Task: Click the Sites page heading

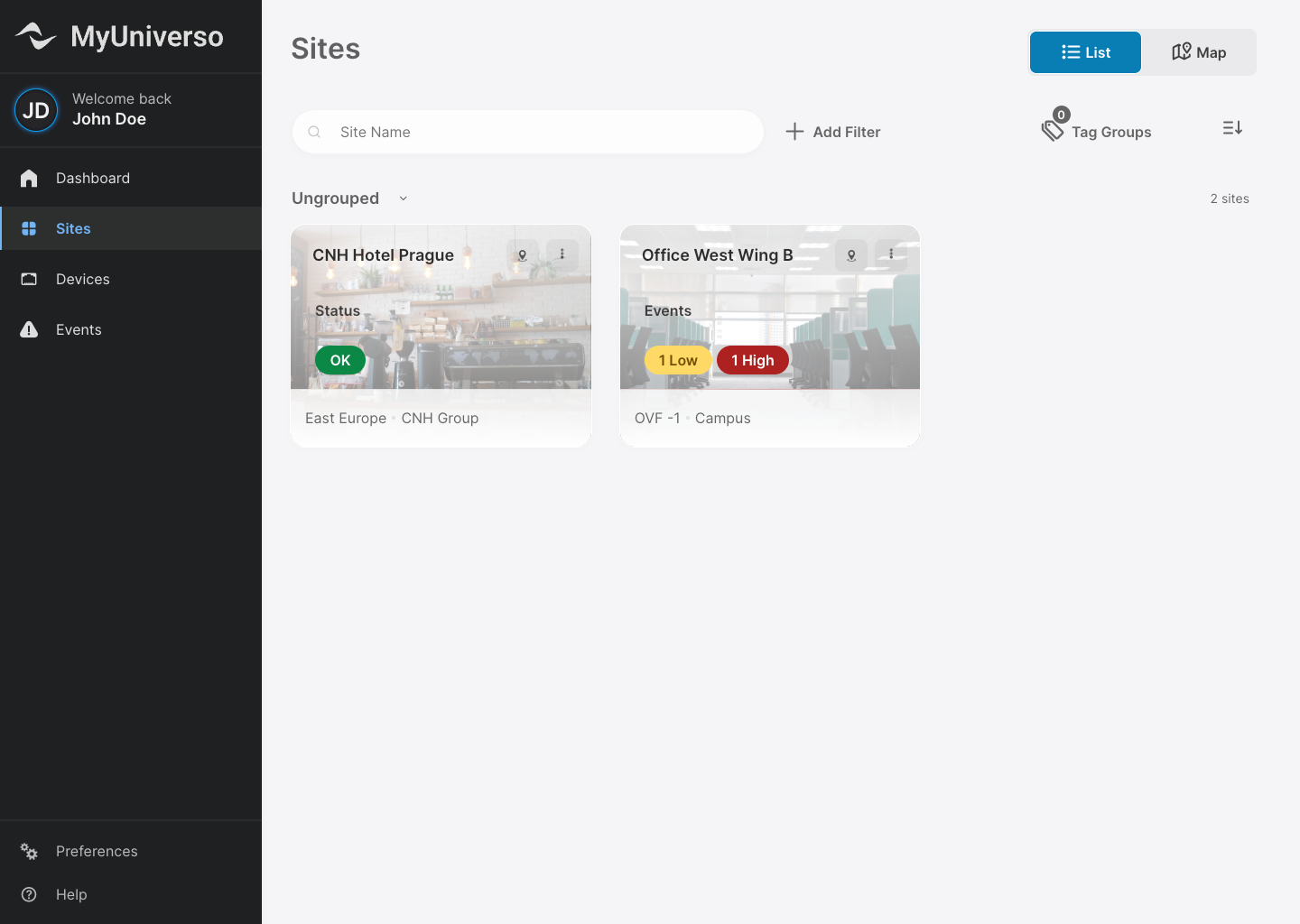Action: (x=326, y=49)
